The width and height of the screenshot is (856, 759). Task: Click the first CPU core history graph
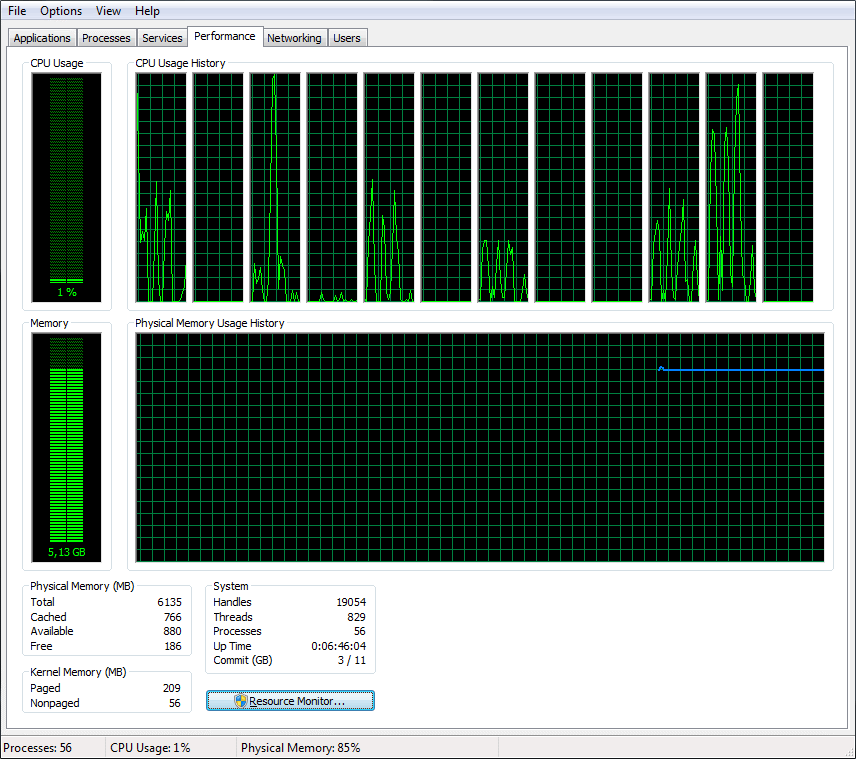click(x=161, y=187)
